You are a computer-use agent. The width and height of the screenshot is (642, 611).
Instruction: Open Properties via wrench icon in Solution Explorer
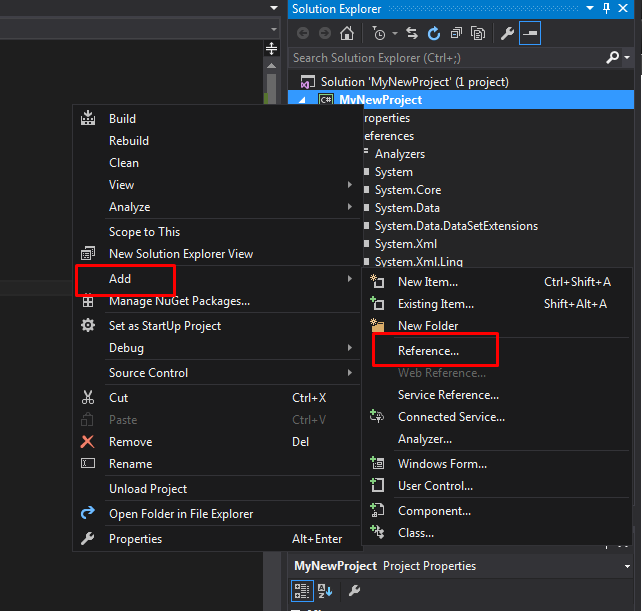pos(507,33)
